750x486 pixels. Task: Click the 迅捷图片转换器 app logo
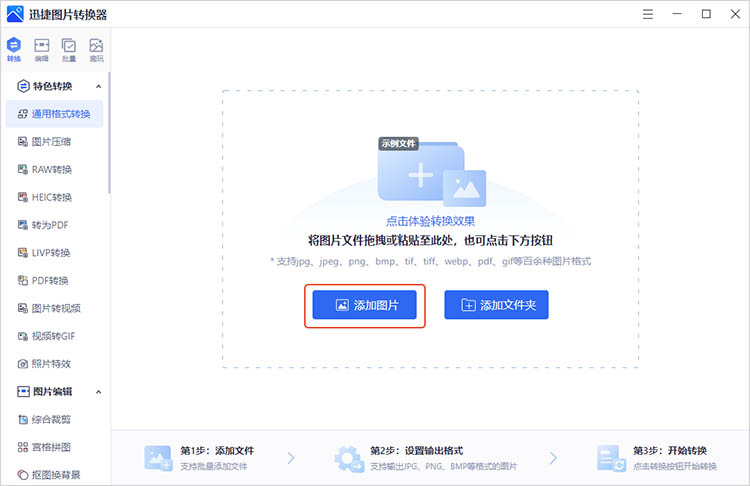coord(15,14)
